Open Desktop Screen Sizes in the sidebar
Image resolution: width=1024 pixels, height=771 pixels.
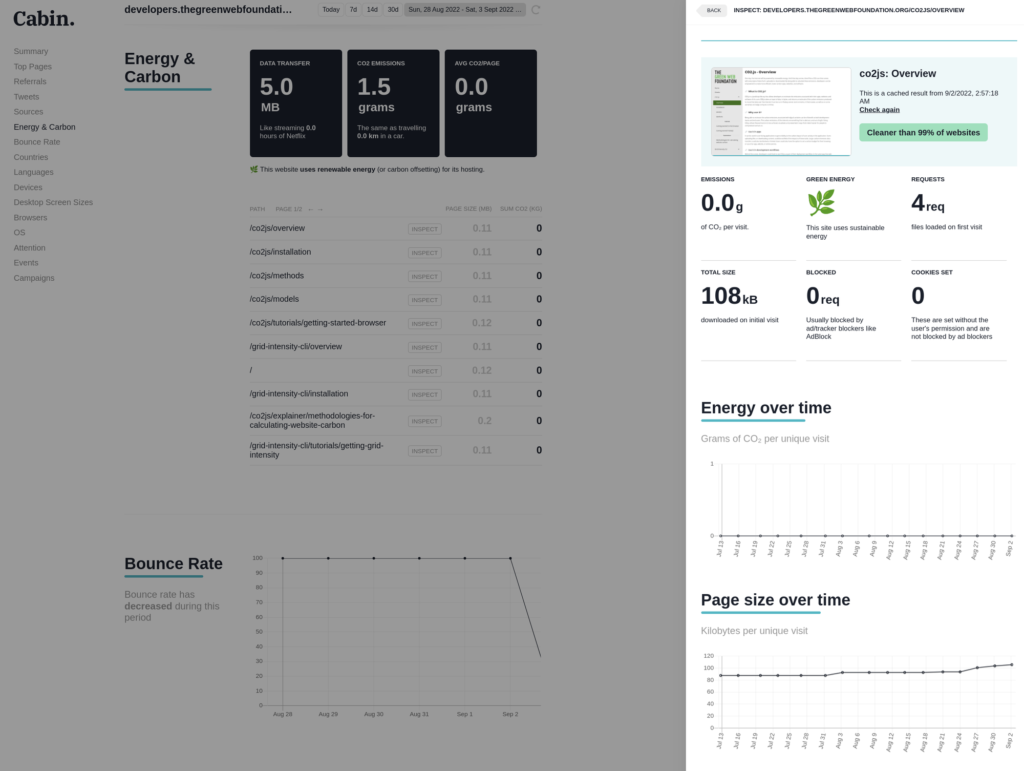pyautogui.click(x=53, y=202)
